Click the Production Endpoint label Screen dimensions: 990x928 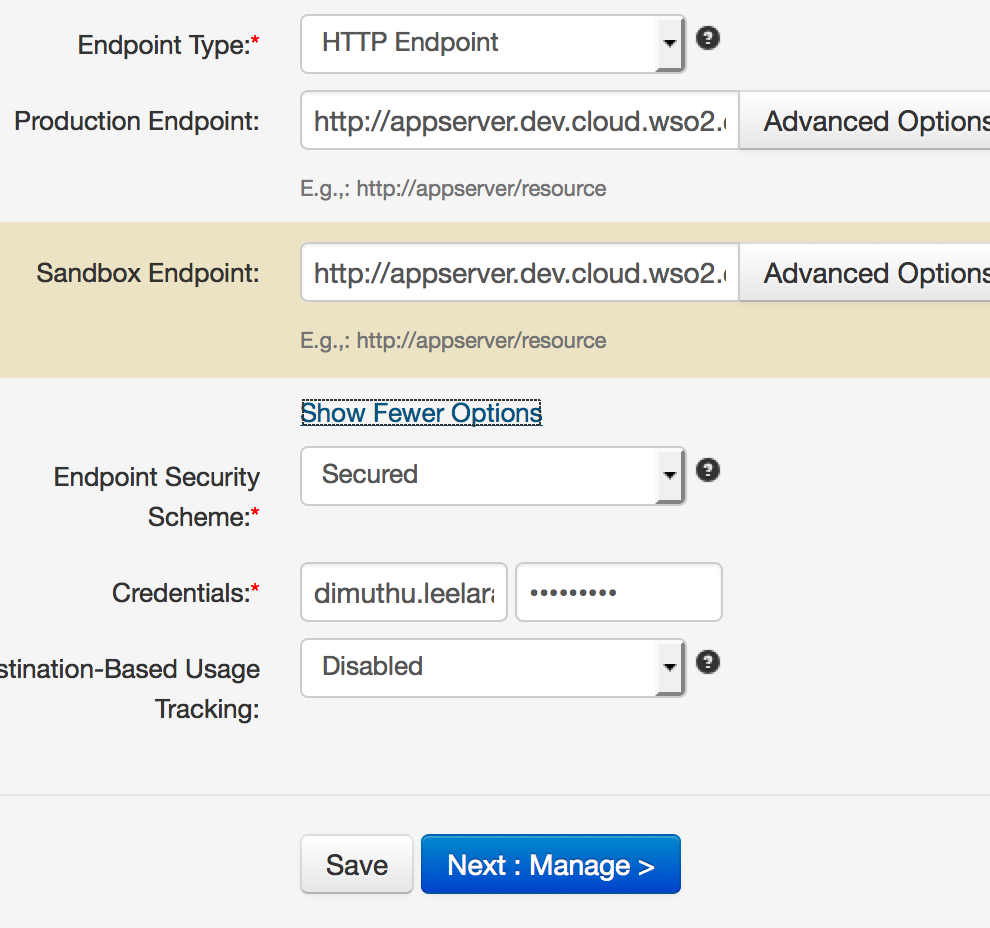(x=137, y=122)
